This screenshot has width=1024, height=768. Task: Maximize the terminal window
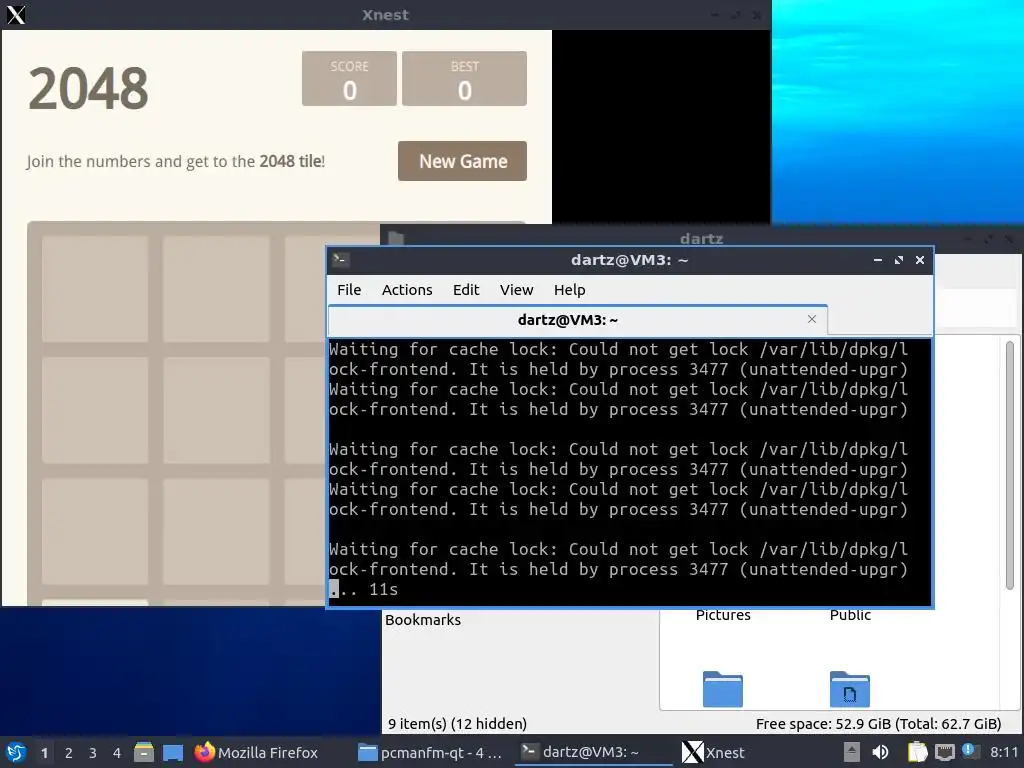tap(899, 260)
